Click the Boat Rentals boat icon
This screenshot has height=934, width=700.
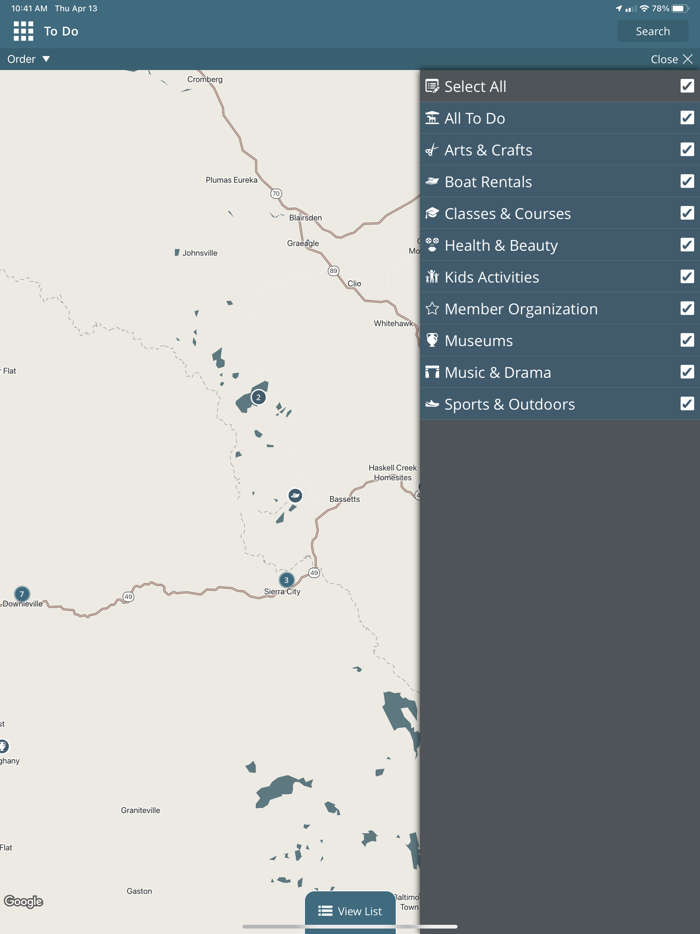pos(432,182)
